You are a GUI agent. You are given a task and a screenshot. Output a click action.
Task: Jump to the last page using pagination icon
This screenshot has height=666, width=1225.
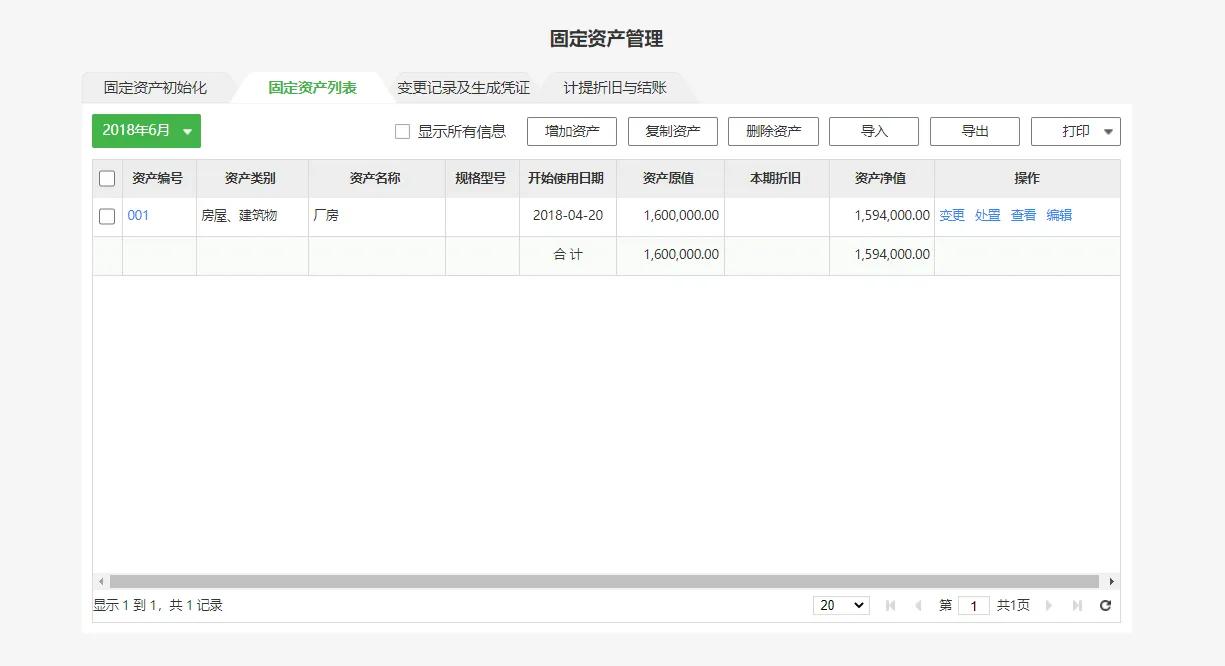pos(1077,604)
